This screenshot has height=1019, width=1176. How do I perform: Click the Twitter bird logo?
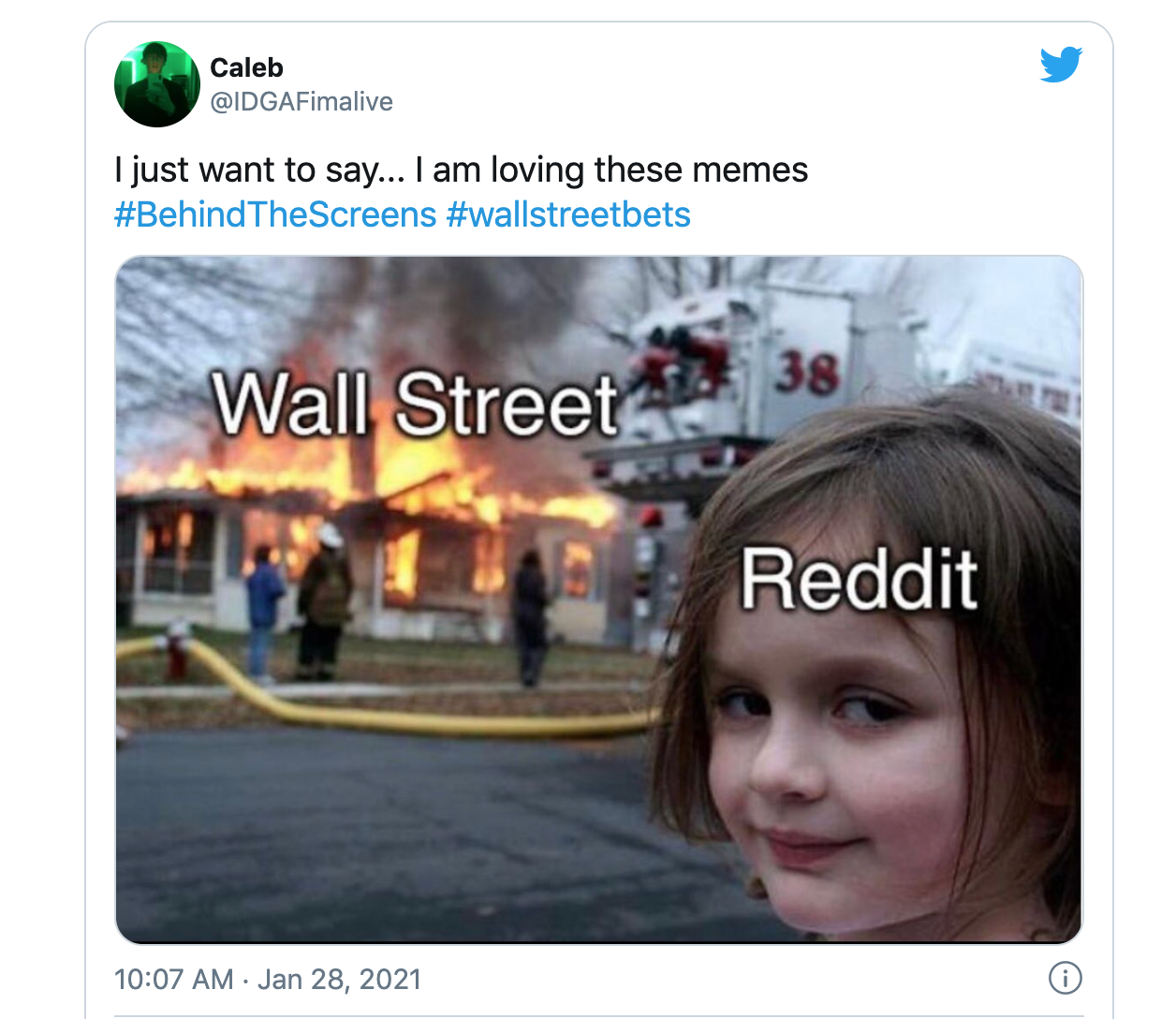(x=1061, y=65)
